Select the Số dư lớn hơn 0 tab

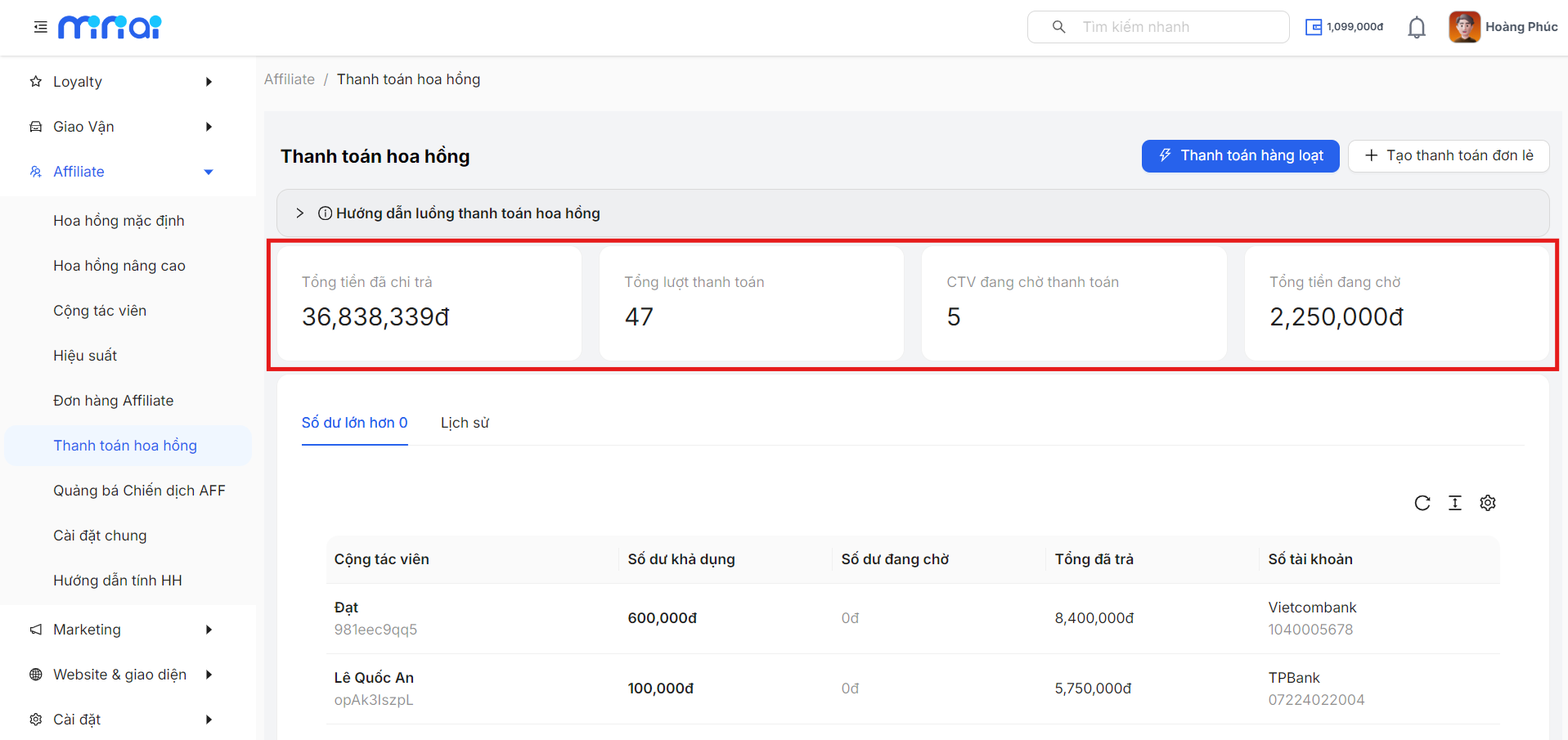click(x=354, y=423)
